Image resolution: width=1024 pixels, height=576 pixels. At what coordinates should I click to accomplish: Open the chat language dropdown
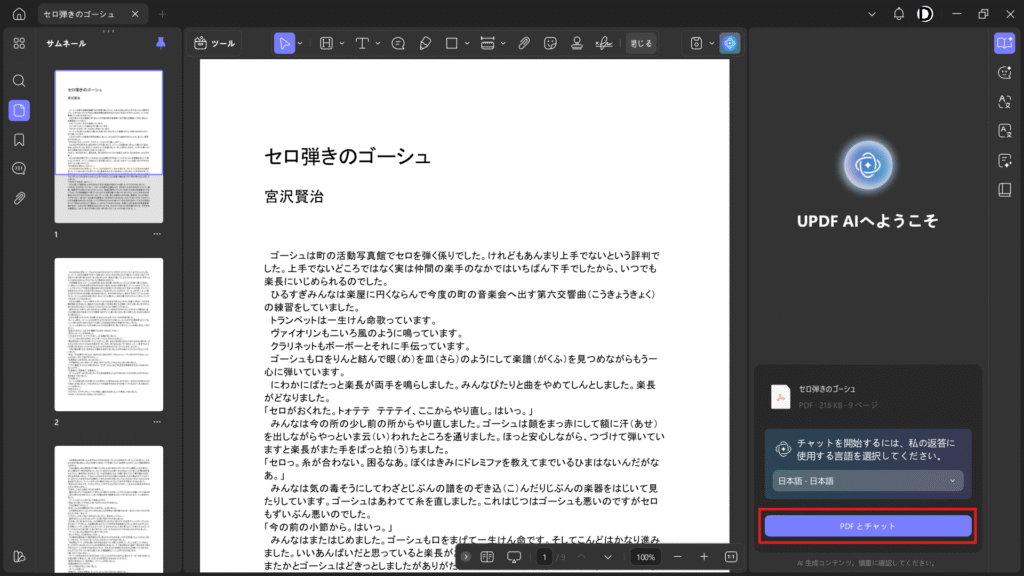tap(867, 481)
